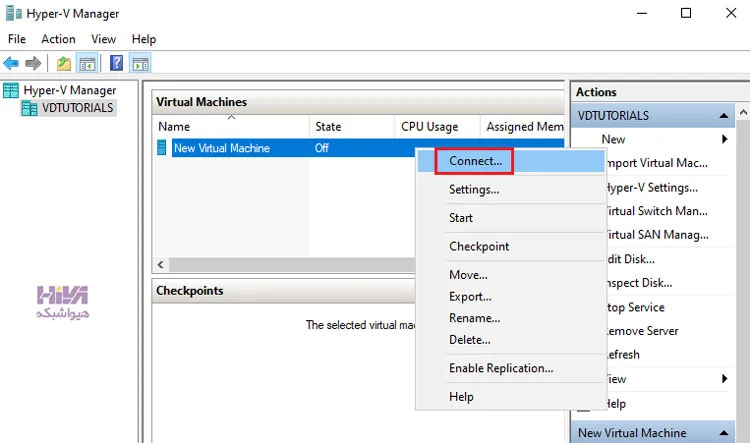Toggle the Show/Hide Console Tree icon
This screenshot has height=443, width=750.
87,63
